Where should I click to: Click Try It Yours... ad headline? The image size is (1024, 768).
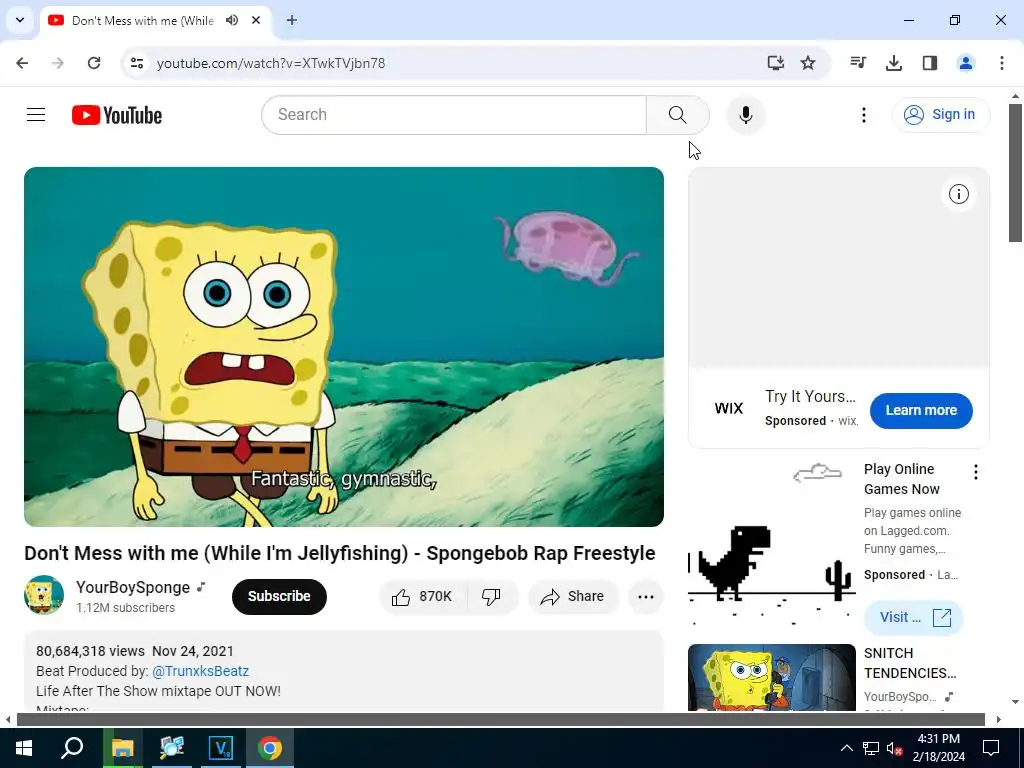point(810,396)
